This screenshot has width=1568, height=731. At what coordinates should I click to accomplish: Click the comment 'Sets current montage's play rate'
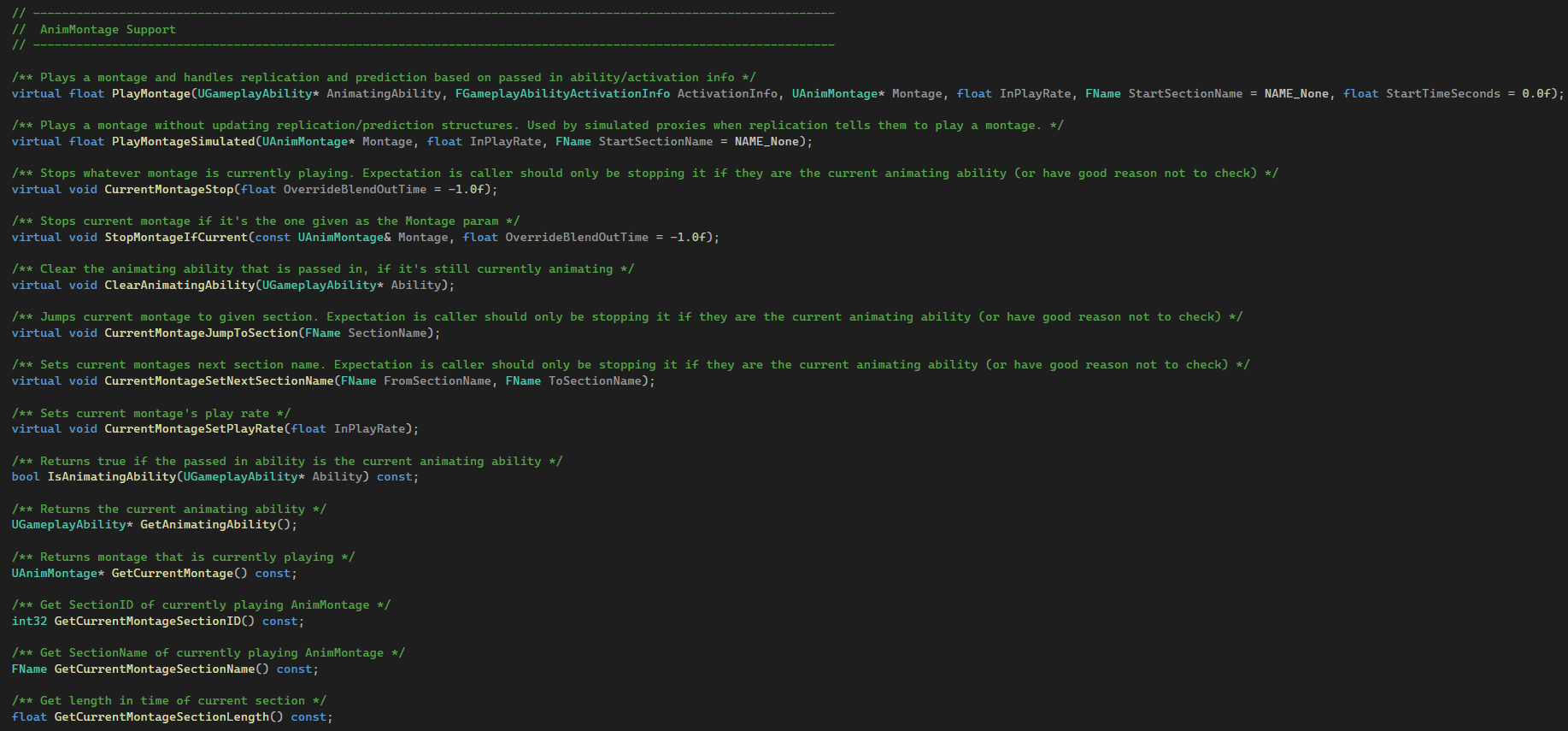click(151, 413)
